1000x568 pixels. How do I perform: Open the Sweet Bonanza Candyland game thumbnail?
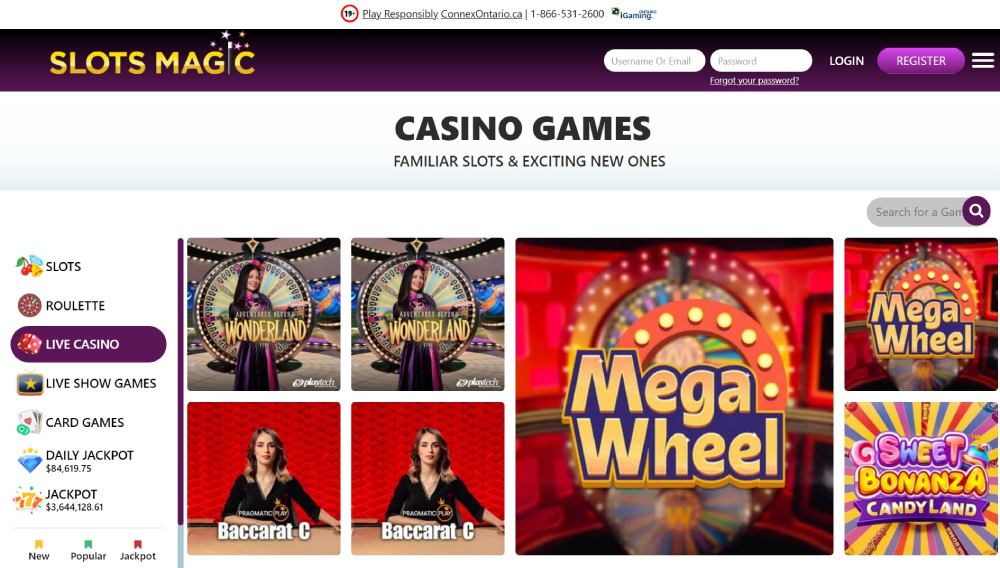(x=920, y=478)
